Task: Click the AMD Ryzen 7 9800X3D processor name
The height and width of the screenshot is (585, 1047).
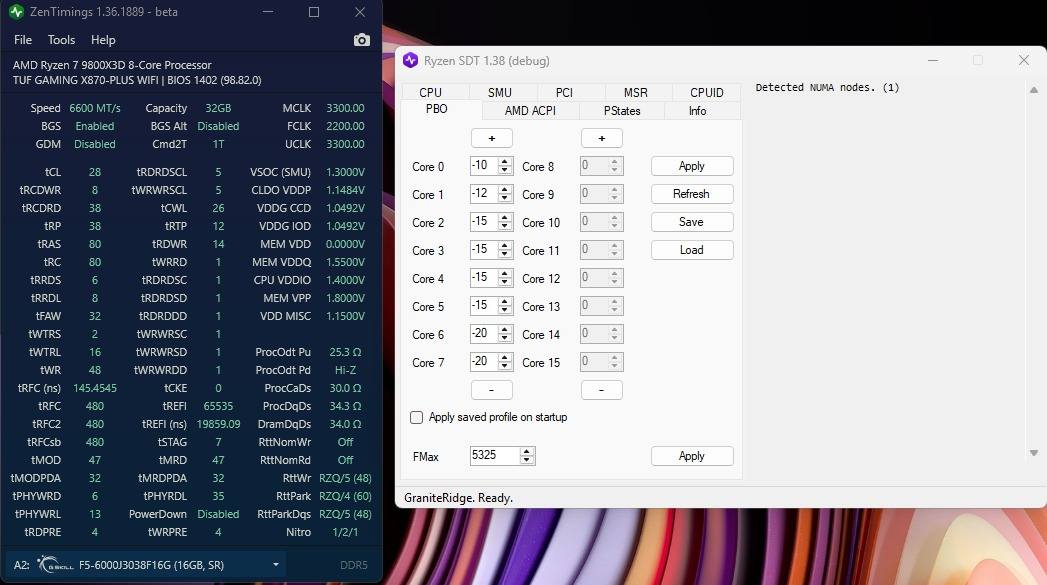Action: [112, 65]
